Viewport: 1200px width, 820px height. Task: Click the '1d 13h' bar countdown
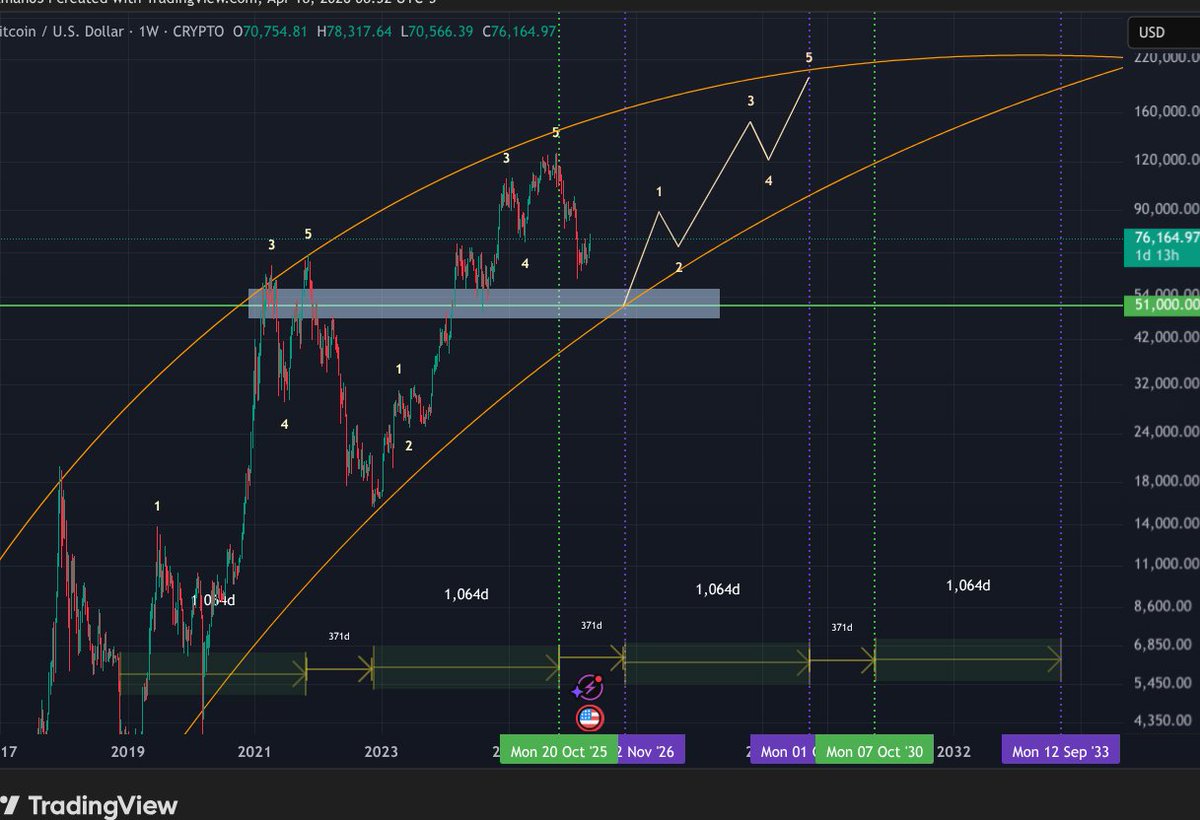(x=1156, y=255)
